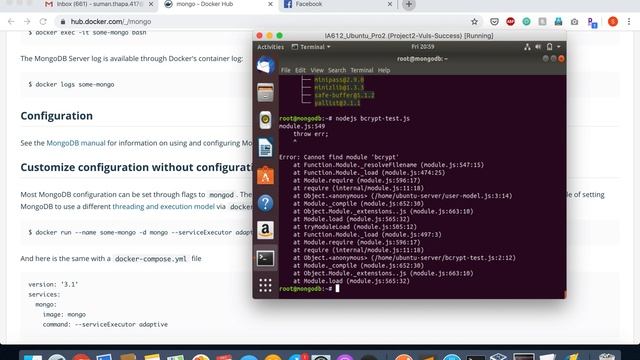The height and width of the screenshot is (360, 640).
Task: Click 'image: mongo' yaml line
Action: click(x=64, y=315)
